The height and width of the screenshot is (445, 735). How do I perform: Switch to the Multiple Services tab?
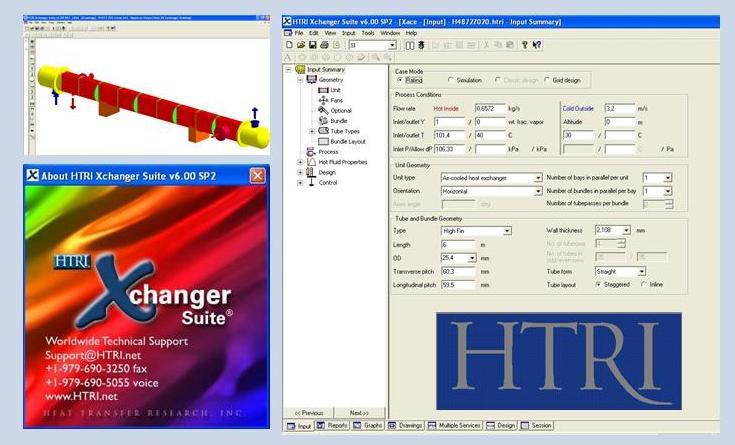pyautogui.click(x=454, y=425)
